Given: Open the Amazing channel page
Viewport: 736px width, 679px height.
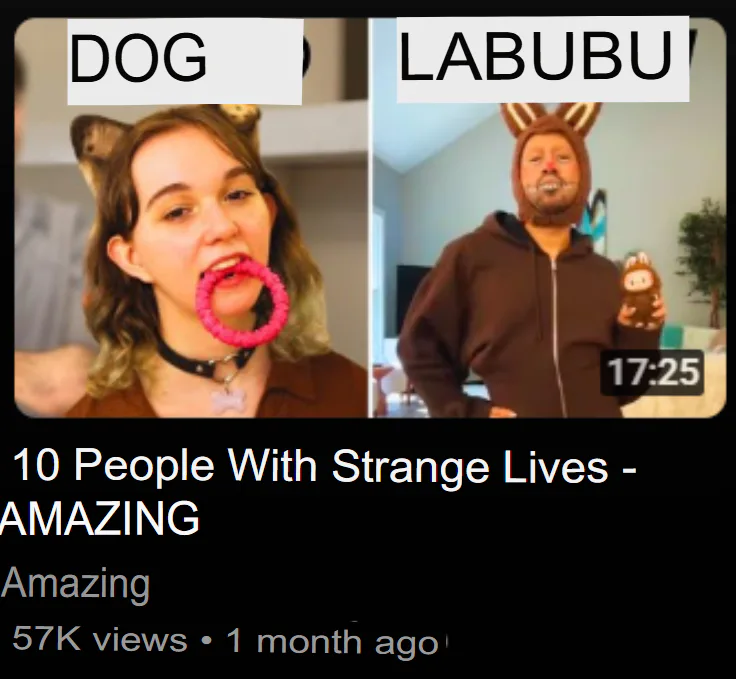Looking at the screenshot, I should pos(75,583).
